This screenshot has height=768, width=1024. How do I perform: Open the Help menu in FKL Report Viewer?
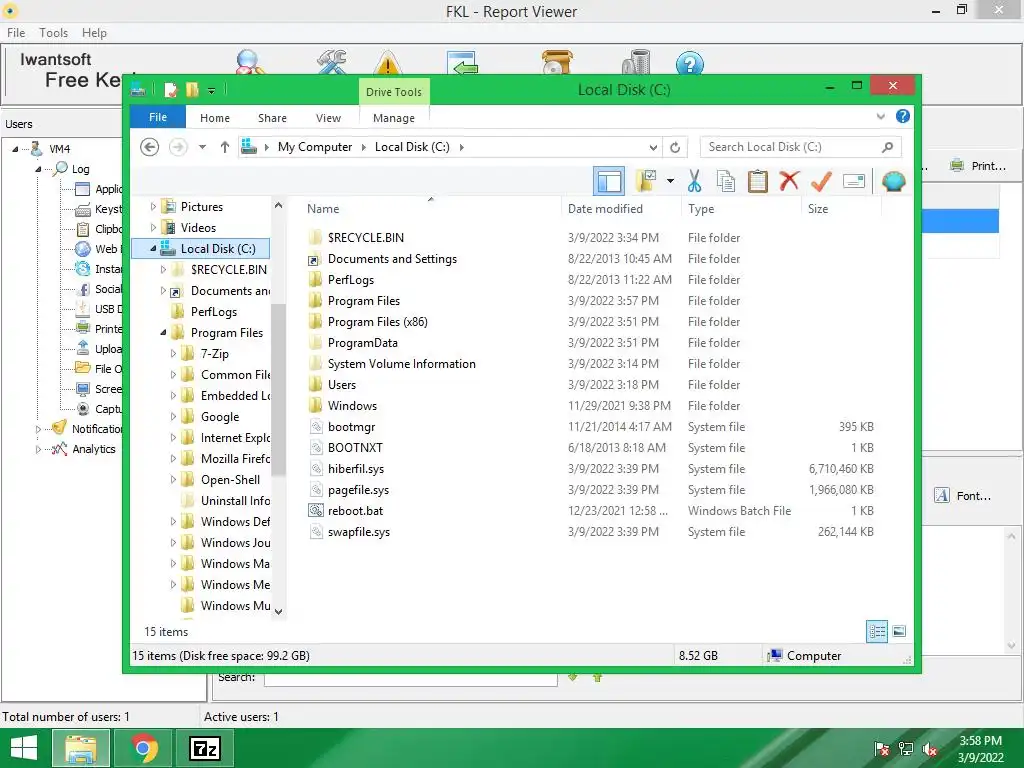(94, 33)
